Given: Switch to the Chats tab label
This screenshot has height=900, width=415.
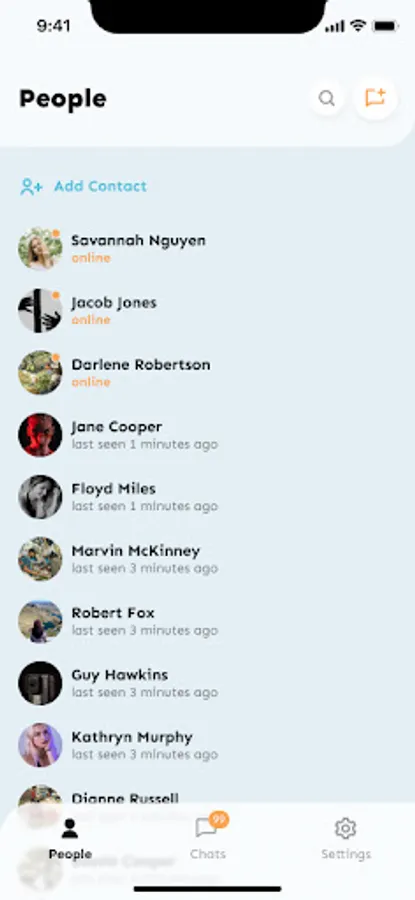Looking at the screenshot, I should [x=208, y=854].
